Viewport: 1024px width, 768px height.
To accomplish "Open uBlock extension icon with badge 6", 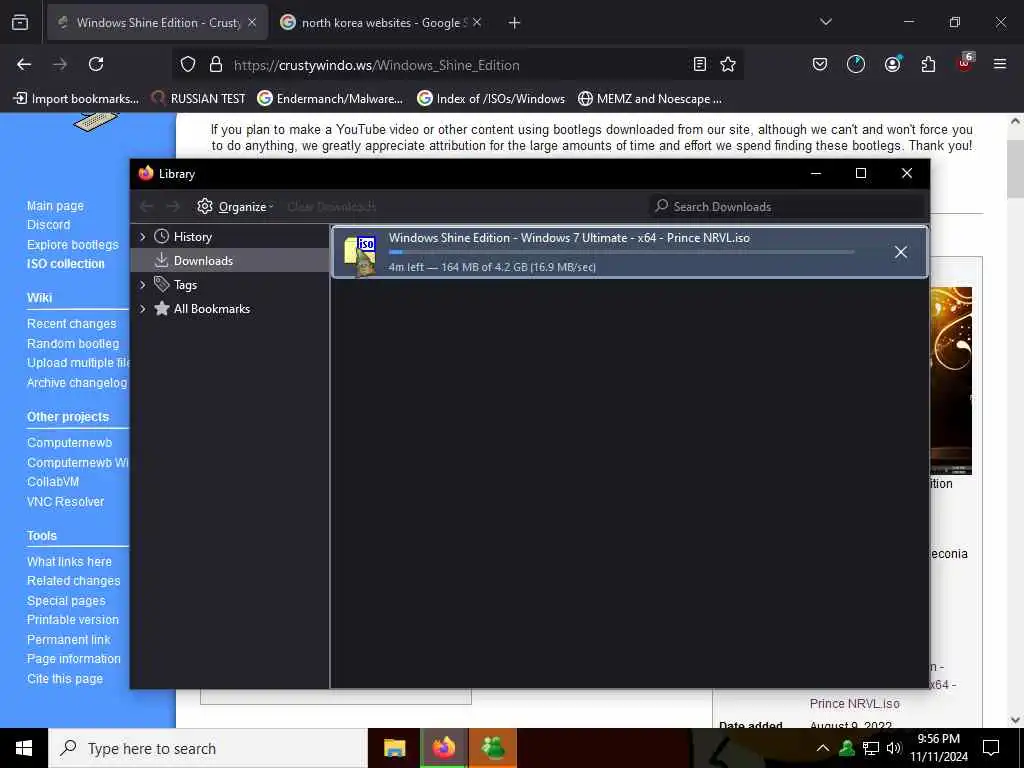I will (x=965, y=63).
